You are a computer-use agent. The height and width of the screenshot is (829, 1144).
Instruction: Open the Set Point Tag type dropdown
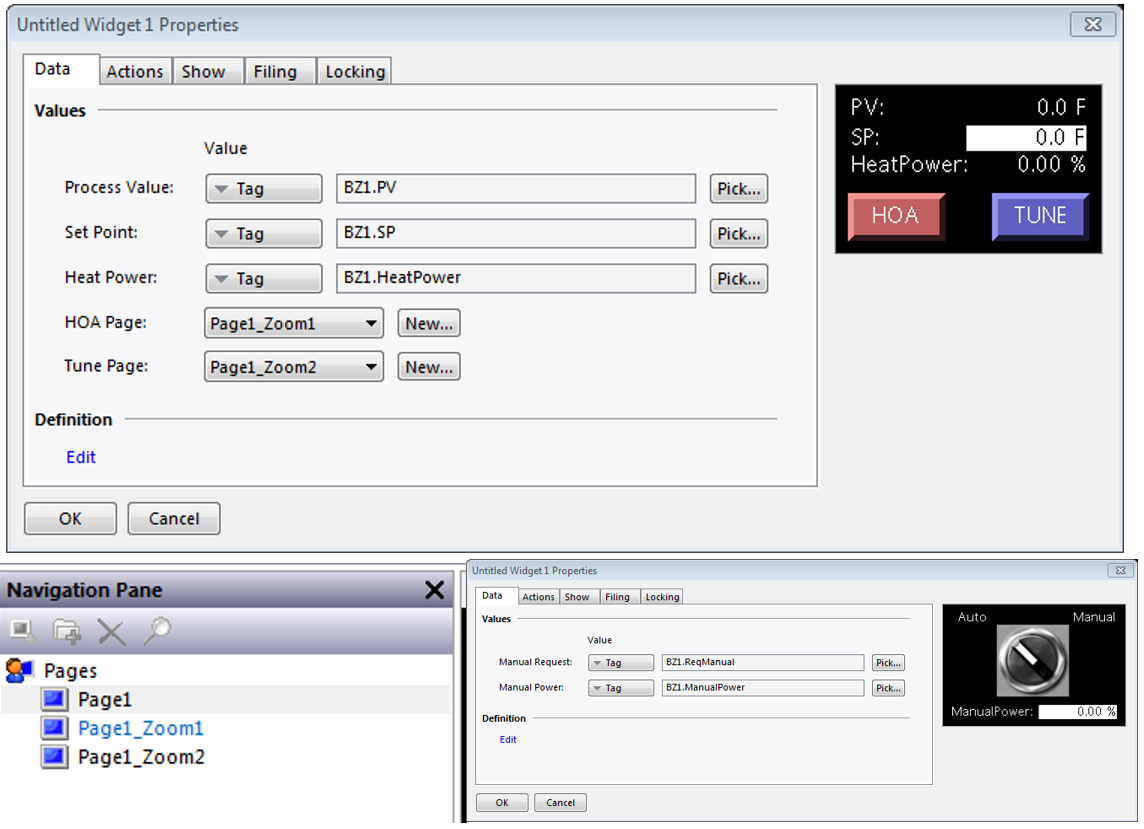click(263, 234)
